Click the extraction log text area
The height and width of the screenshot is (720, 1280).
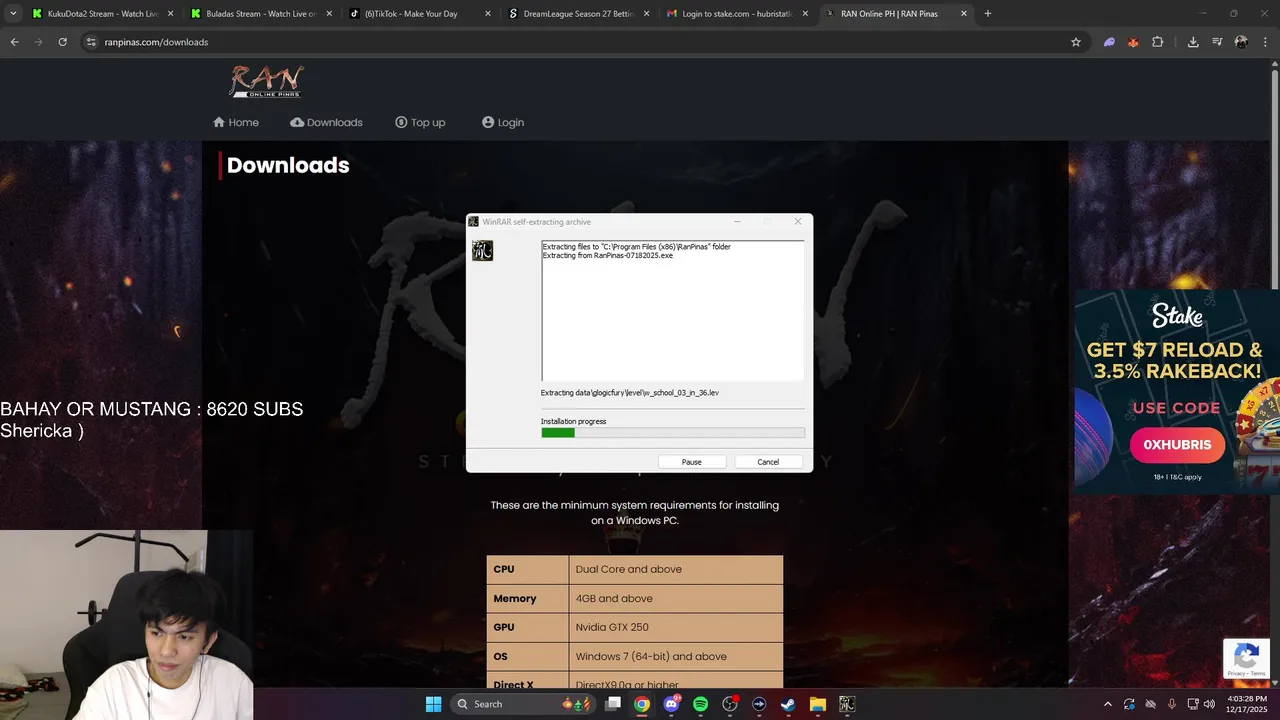pyautogui.click(x=672, y=310)
